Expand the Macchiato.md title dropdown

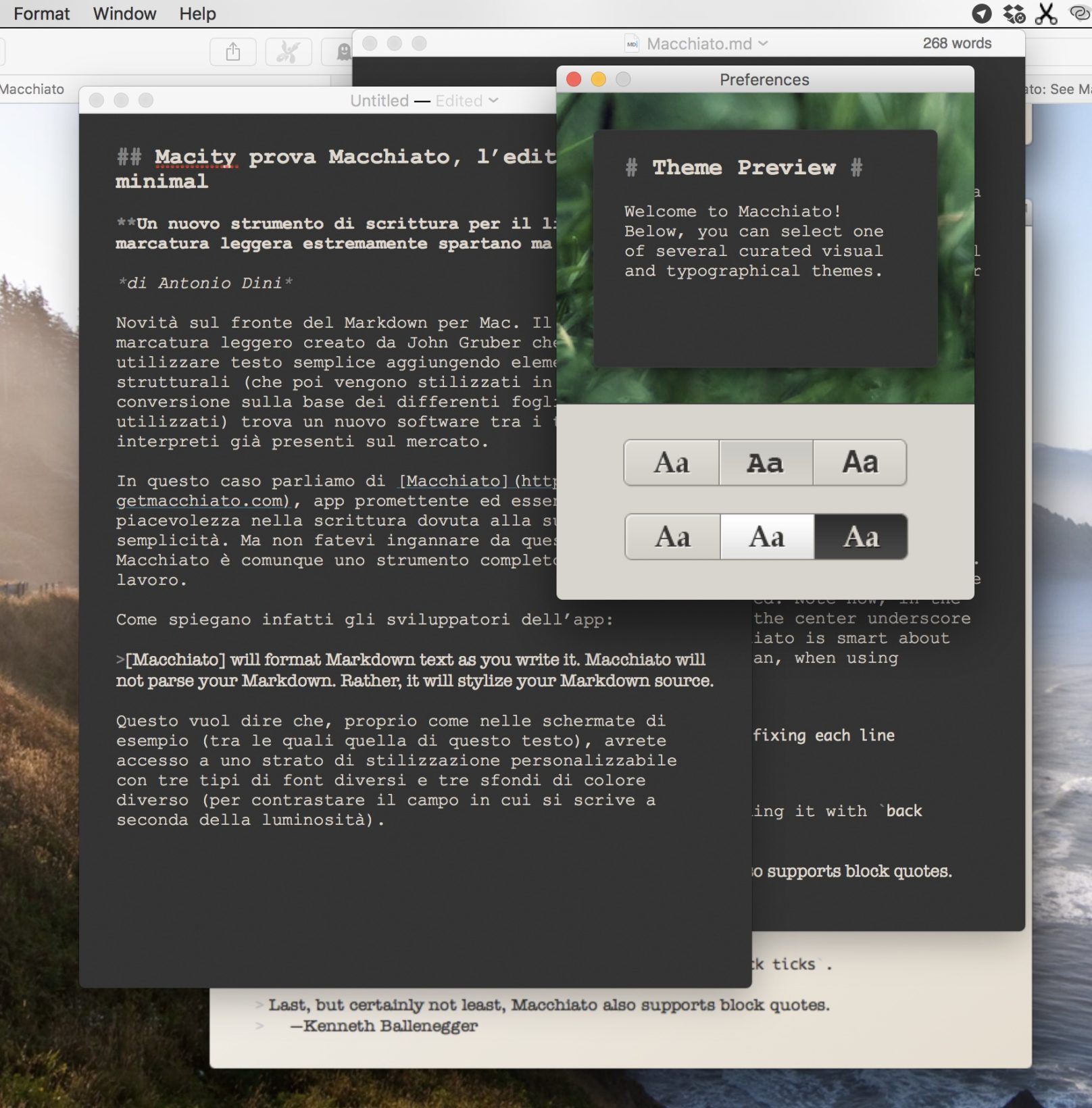[x=763, y=44]
